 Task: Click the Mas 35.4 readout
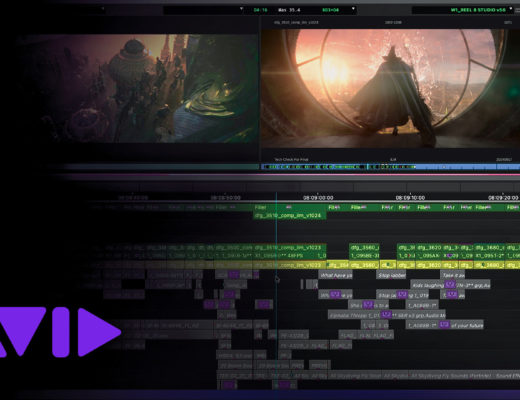pos(289,10)
